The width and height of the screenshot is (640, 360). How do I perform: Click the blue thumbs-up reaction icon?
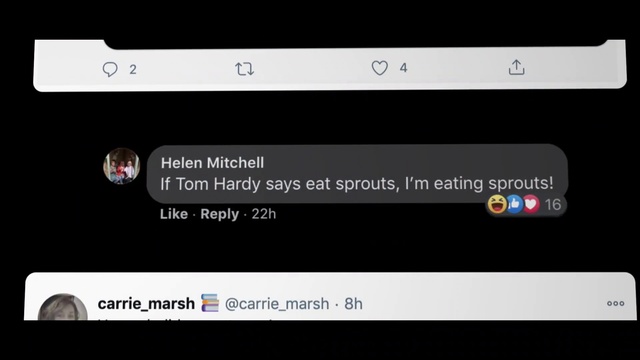[514, 204]
